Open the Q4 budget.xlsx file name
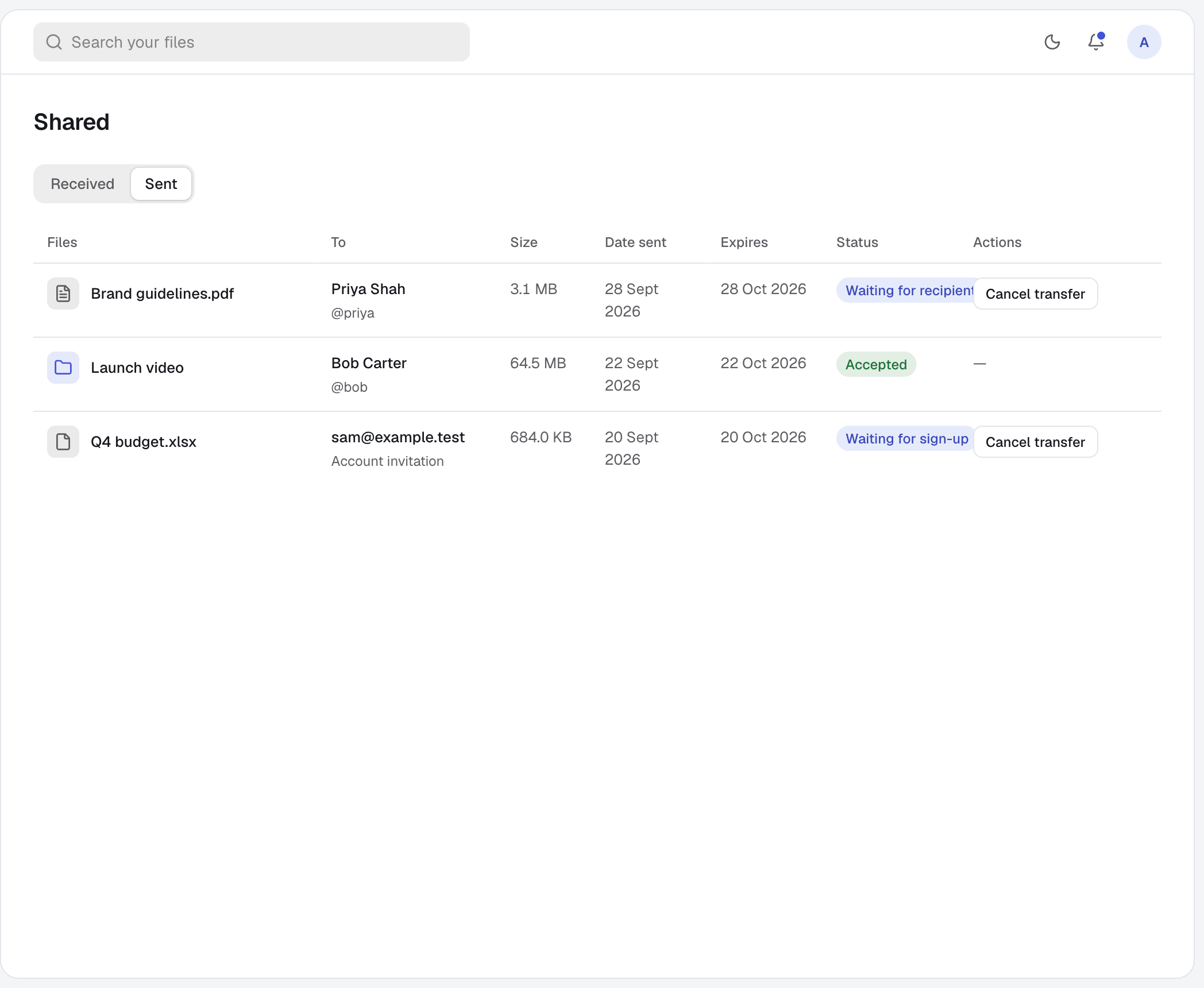 [x=144, y=442]
